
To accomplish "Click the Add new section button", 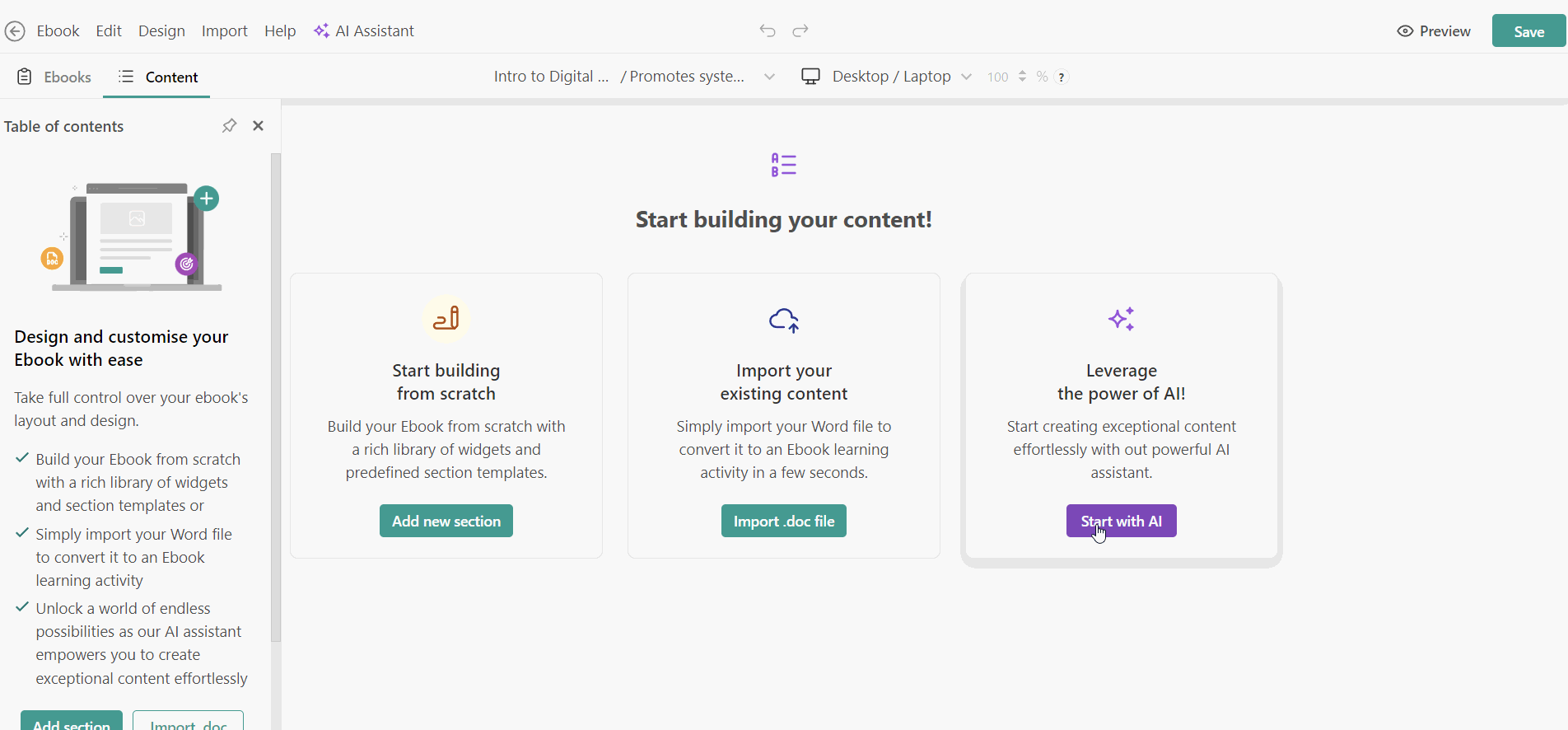I will [x=446, y=521].
